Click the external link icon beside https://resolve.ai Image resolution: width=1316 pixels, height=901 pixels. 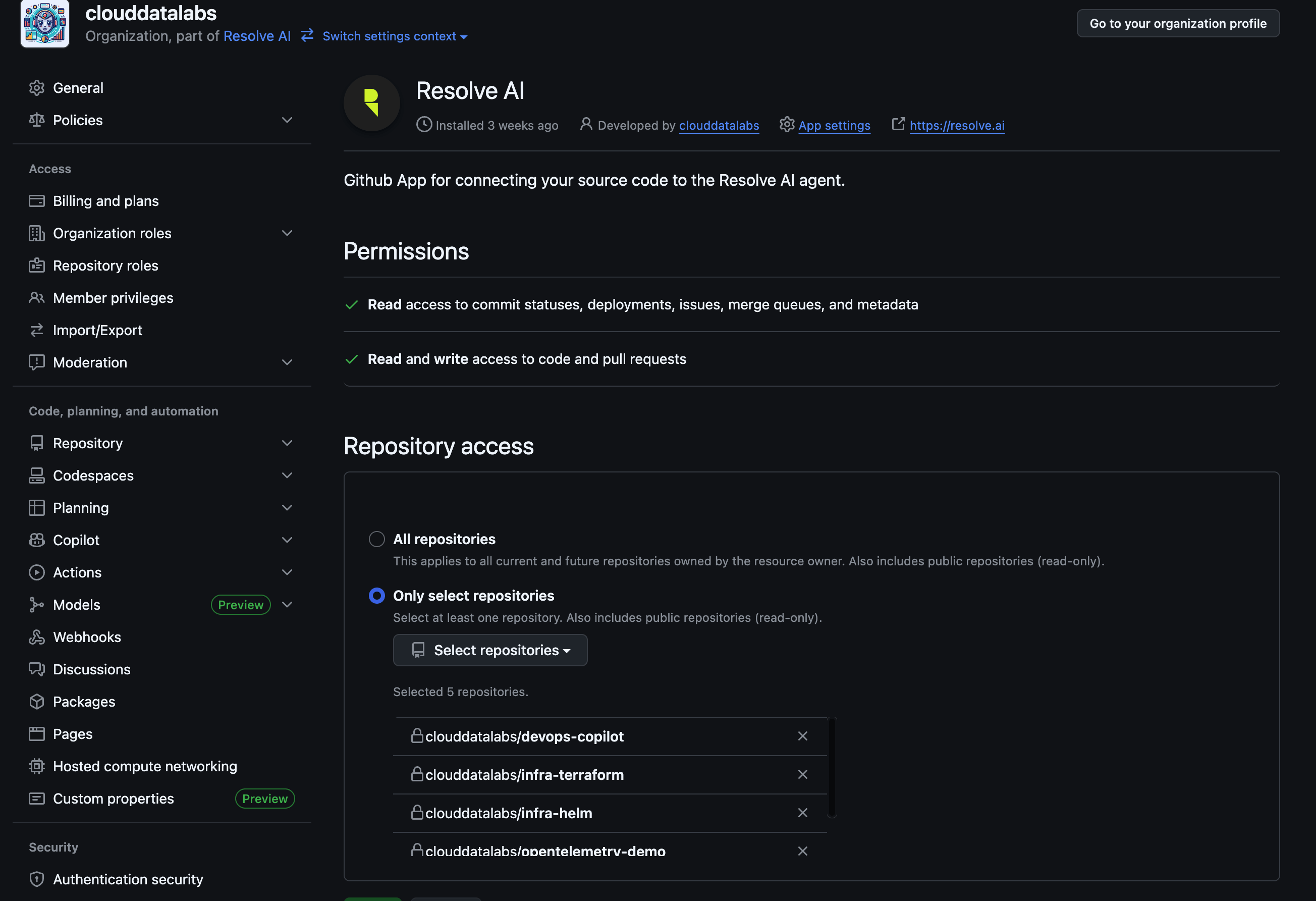point(898,124)
